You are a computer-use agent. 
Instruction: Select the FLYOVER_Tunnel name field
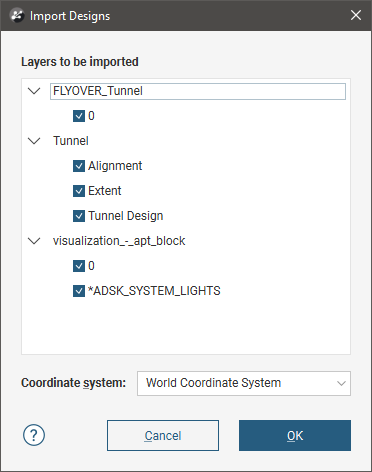click(x=198, y=91)
